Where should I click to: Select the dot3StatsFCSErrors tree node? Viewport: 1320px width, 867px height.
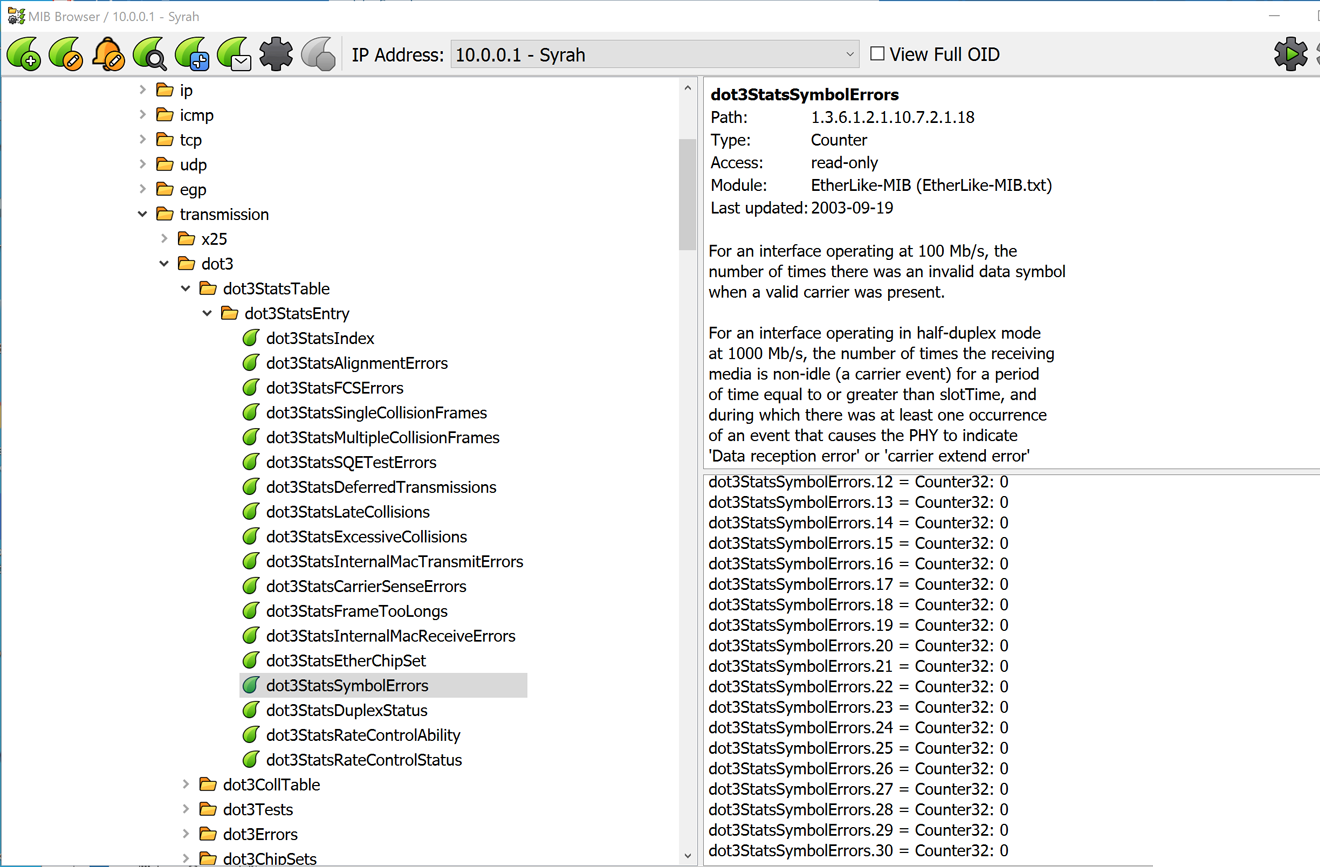[x=334, y=388]
